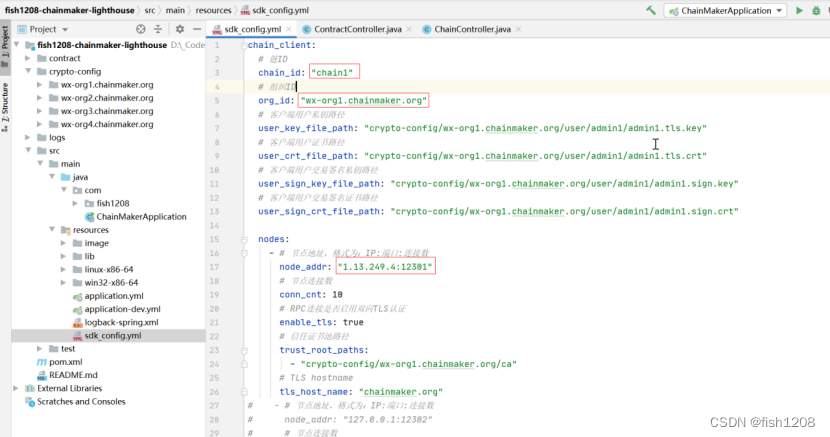This screenshot has width=830, height=437.
Task: Click fish1208-chainmaker-lighthouse breadcrumb in navigation bar
Action: (x=69, y=10)
